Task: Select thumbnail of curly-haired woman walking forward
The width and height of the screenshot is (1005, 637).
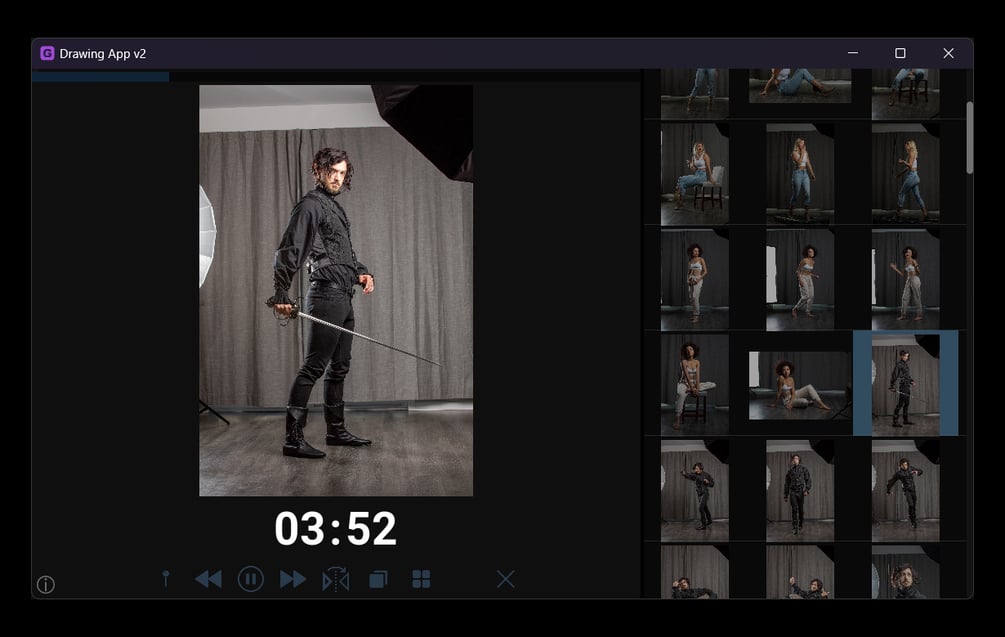Action: 800,279
